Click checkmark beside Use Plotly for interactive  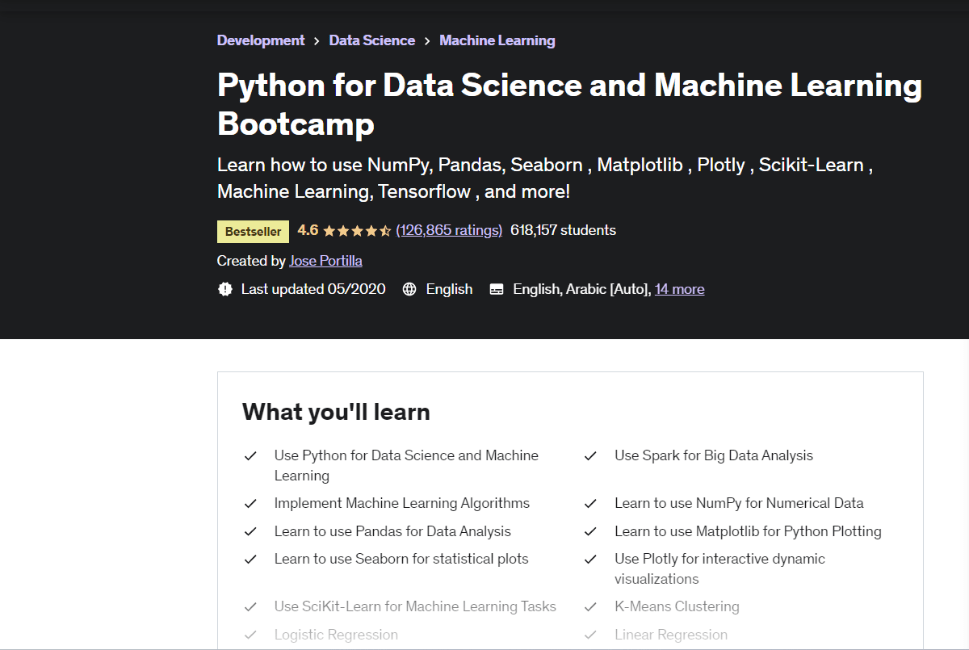[591, 559]
